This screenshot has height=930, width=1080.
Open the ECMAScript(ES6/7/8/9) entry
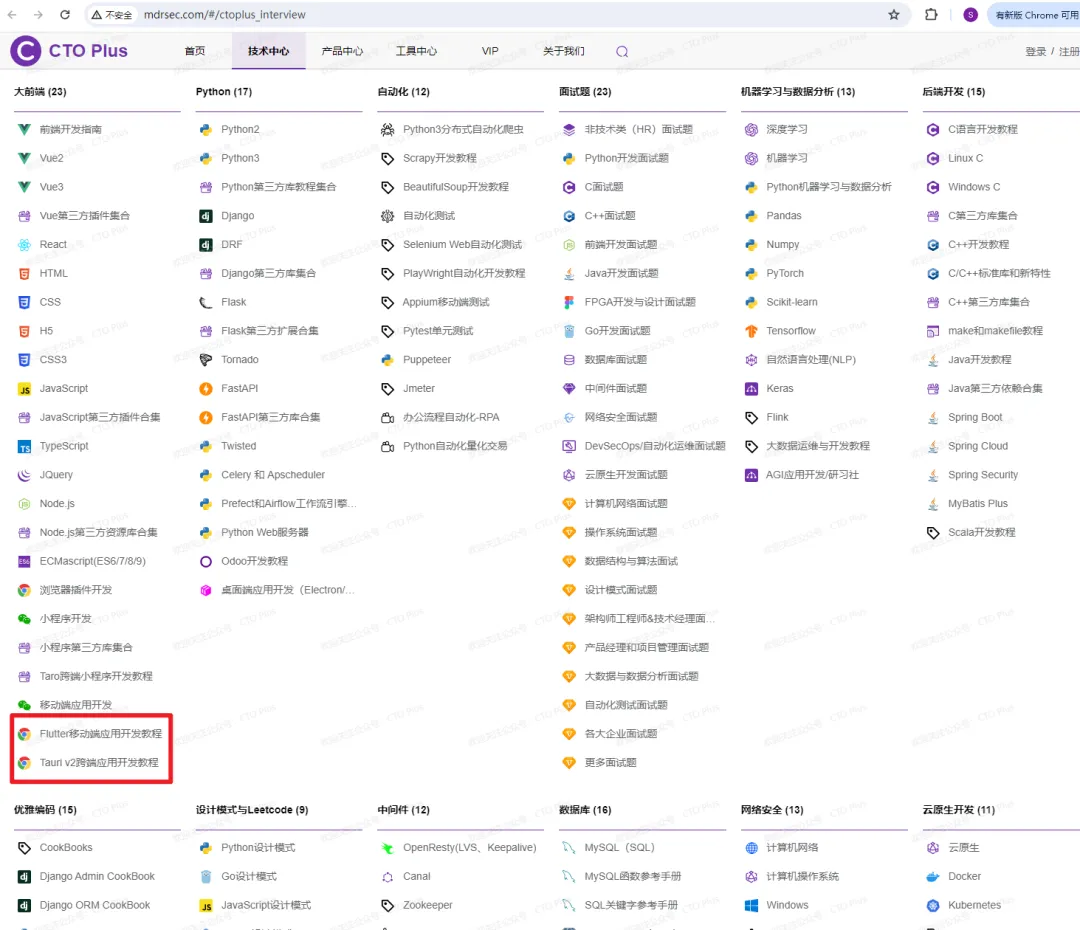tap(93, 561)
